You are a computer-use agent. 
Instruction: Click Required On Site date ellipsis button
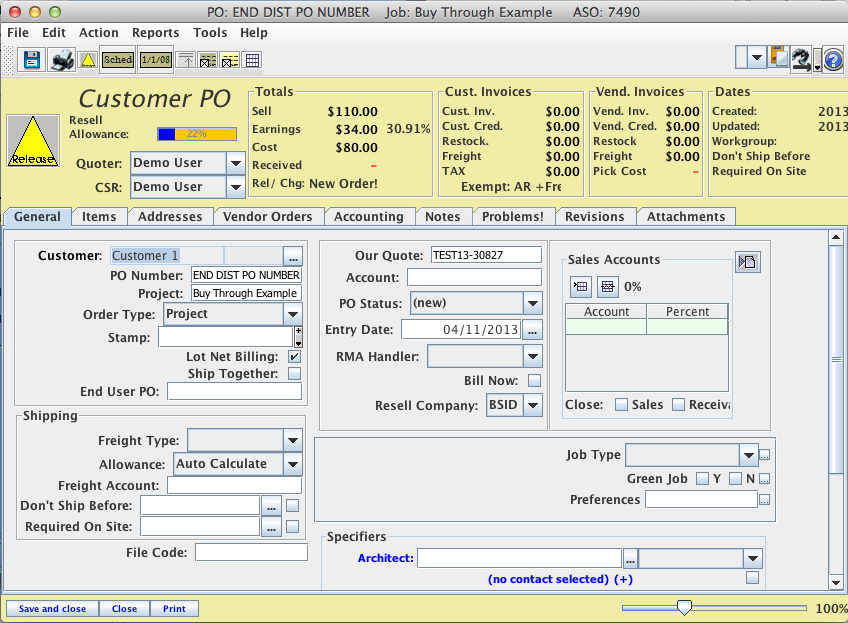coord(271,527)
